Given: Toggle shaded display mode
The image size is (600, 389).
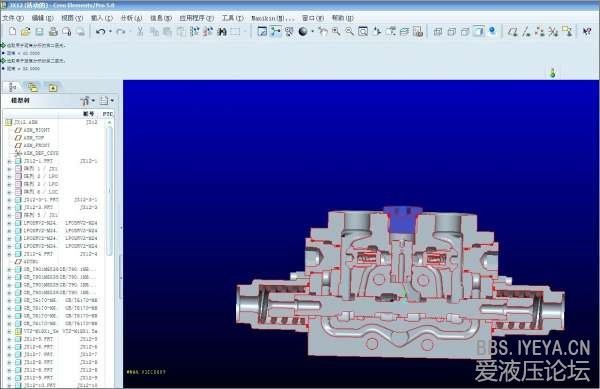Looking at the screenshot, I should coord(479,32).
